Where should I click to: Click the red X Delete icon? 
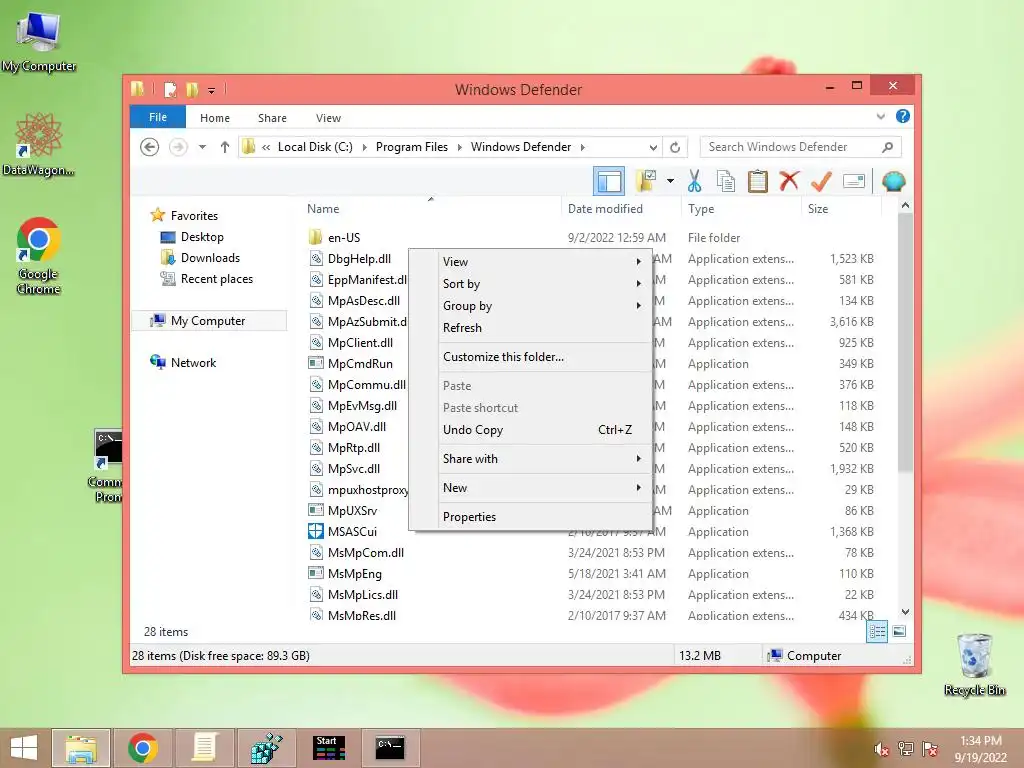[x=789, y=181]
